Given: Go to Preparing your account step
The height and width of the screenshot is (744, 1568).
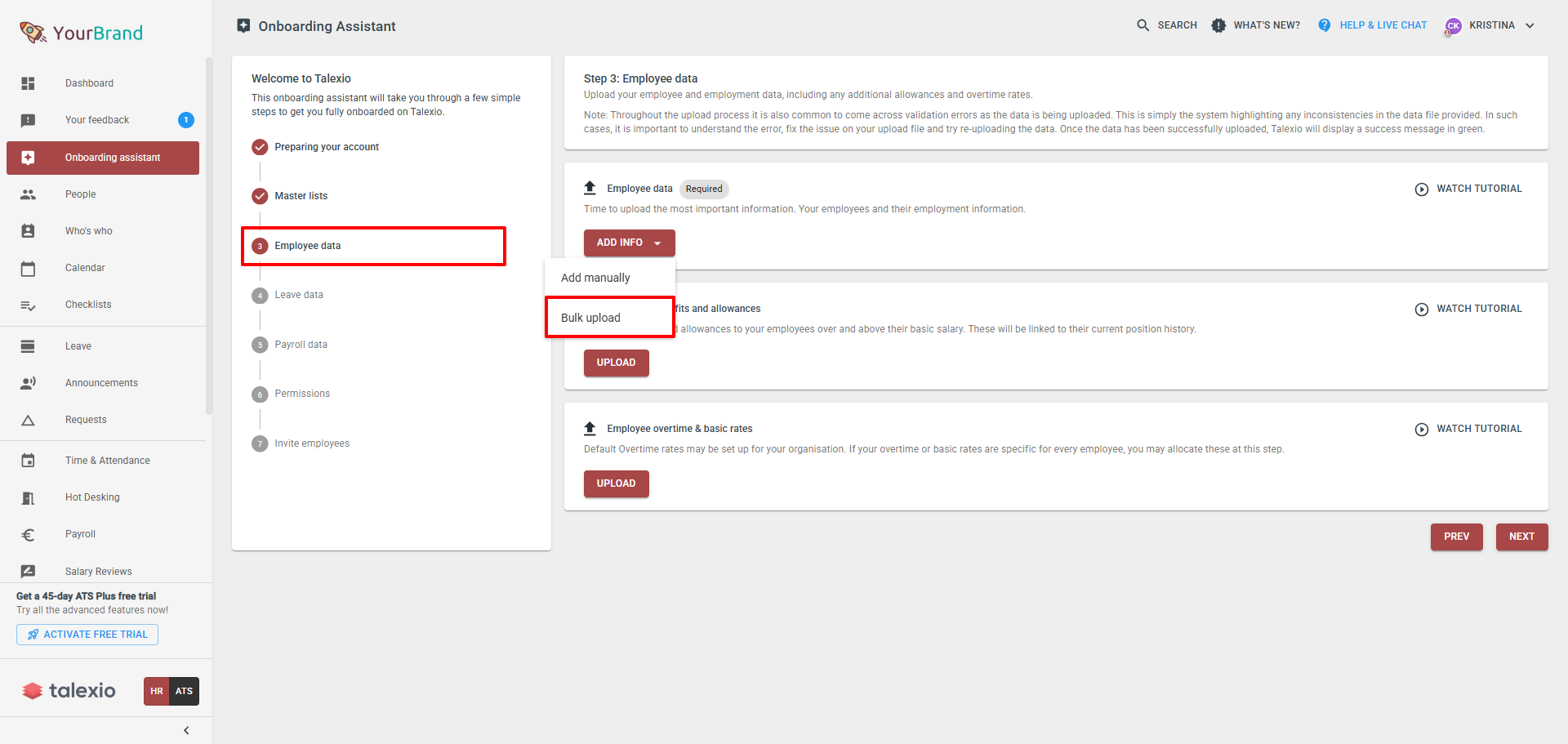Looking at the screenshot, I should [316, 147].
